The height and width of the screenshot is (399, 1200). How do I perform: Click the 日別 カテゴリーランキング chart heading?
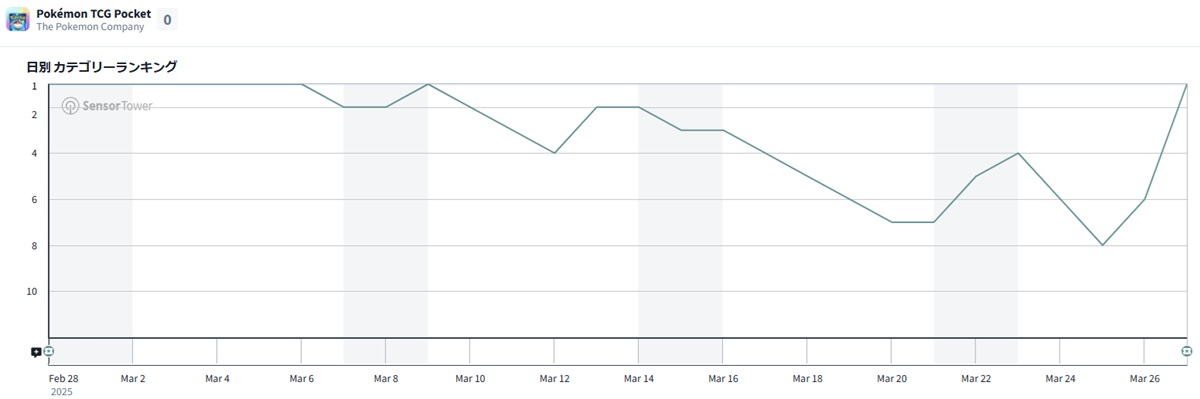101,67
